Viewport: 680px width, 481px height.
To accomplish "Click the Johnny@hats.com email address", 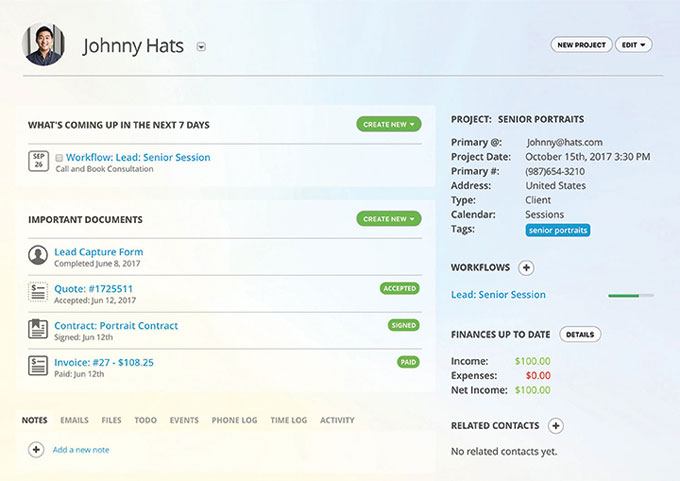I will tap(564, 142).
